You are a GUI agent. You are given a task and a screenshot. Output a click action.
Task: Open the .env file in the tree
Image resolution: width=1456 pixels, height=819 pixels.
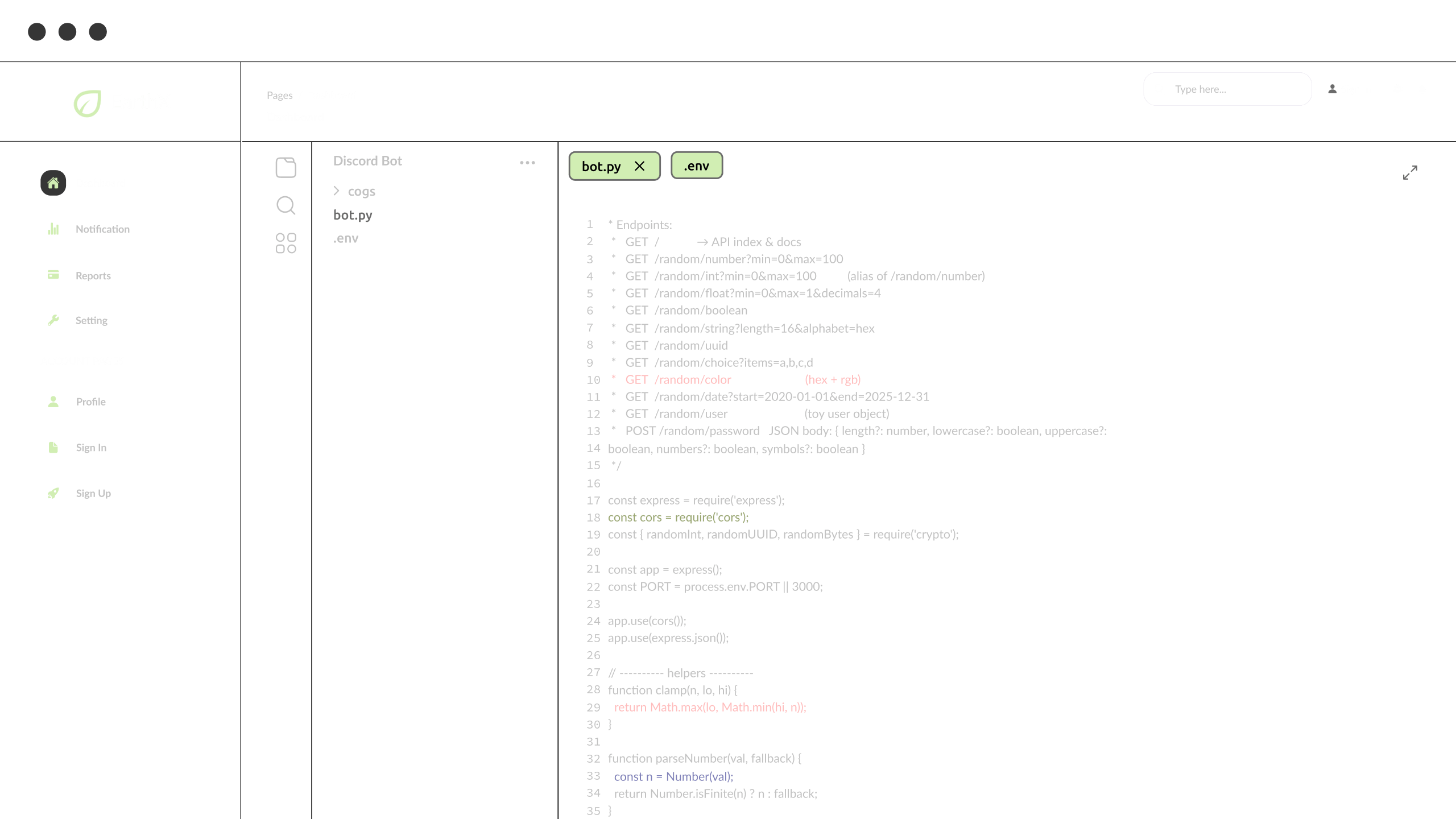click(x=346, y=238)
